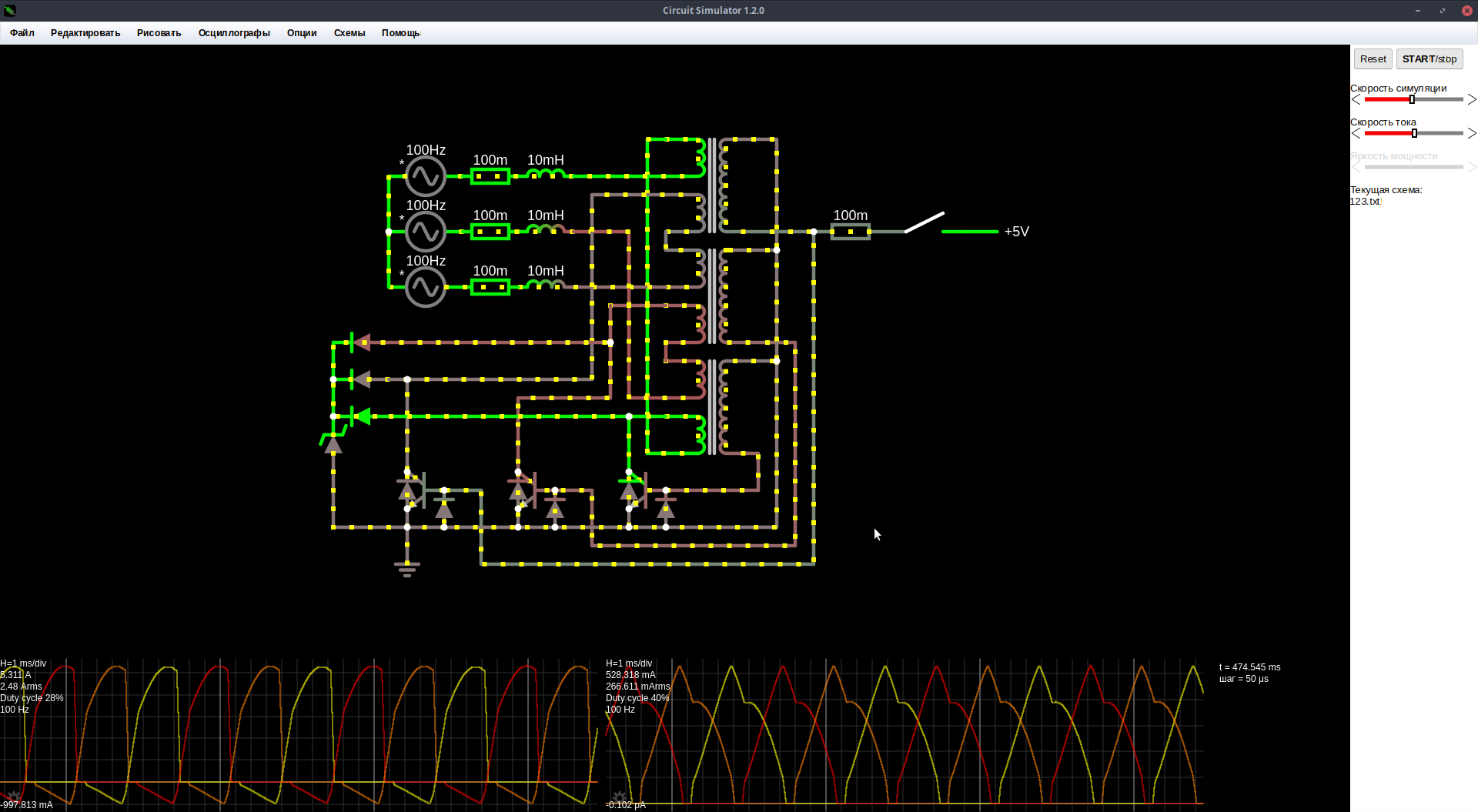Select the +5V voltage rail label

click(1016, 232)
